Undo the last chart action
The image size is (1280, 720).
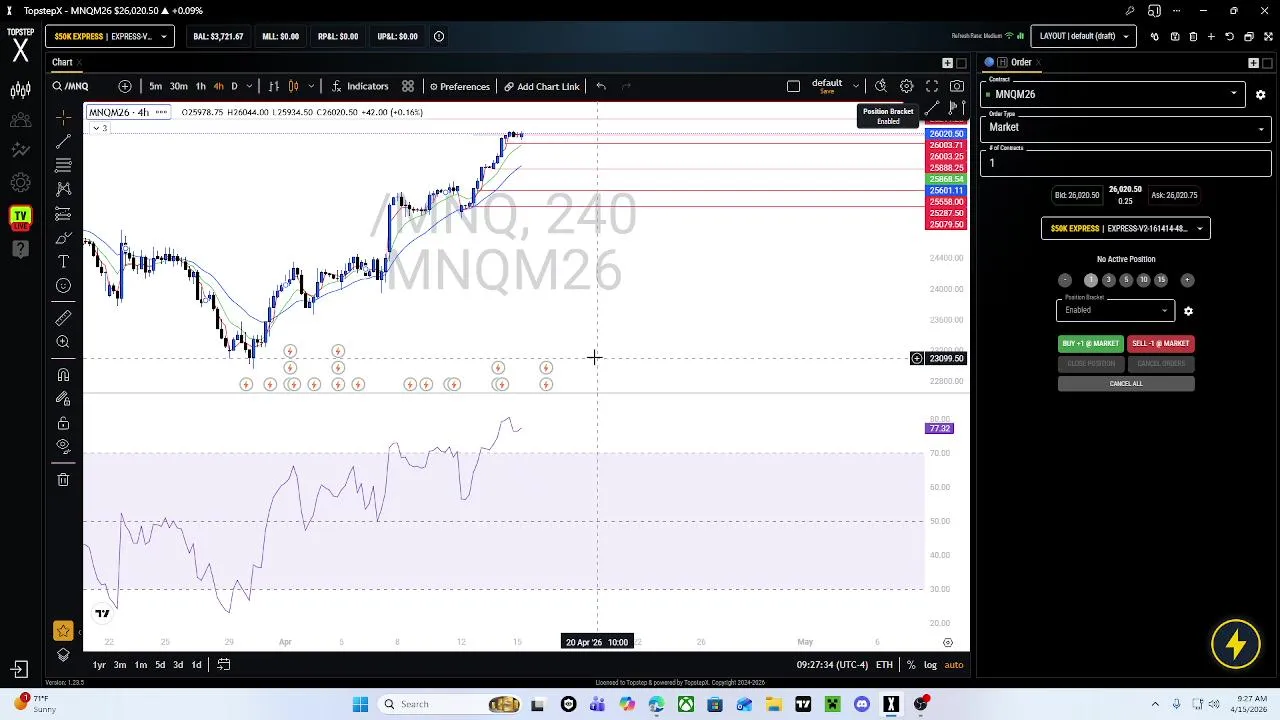coord(601,86)
